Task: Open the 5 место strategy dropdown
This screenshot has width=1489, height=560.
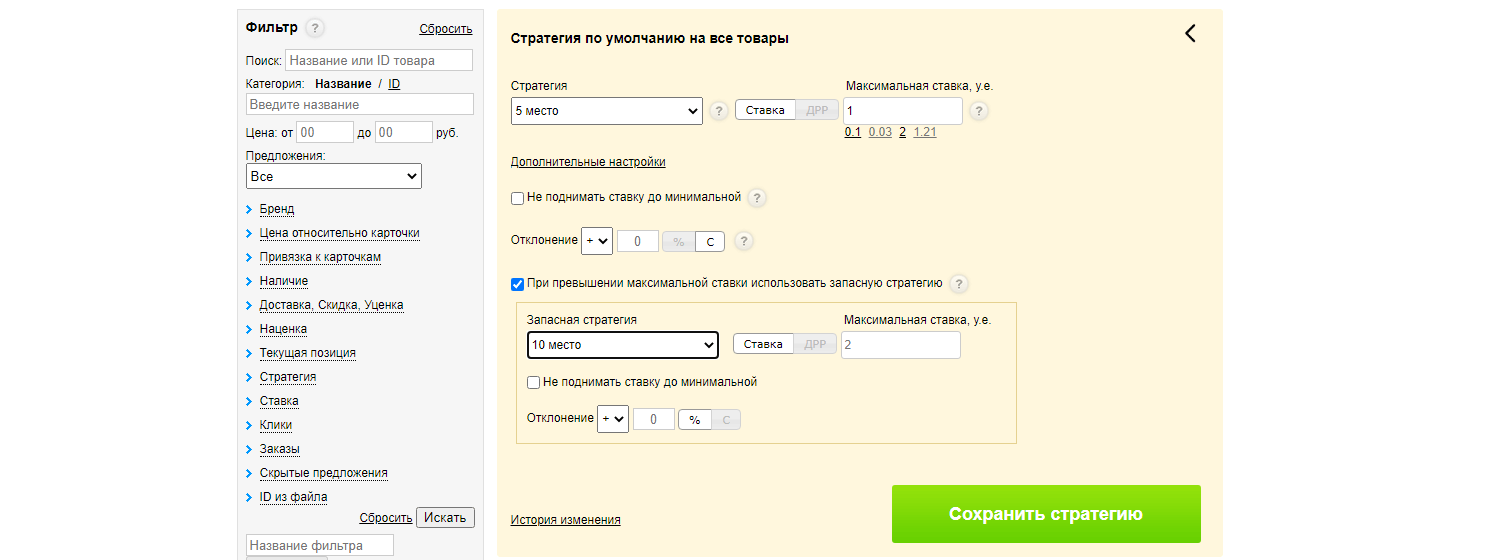Action: [607, 111]
